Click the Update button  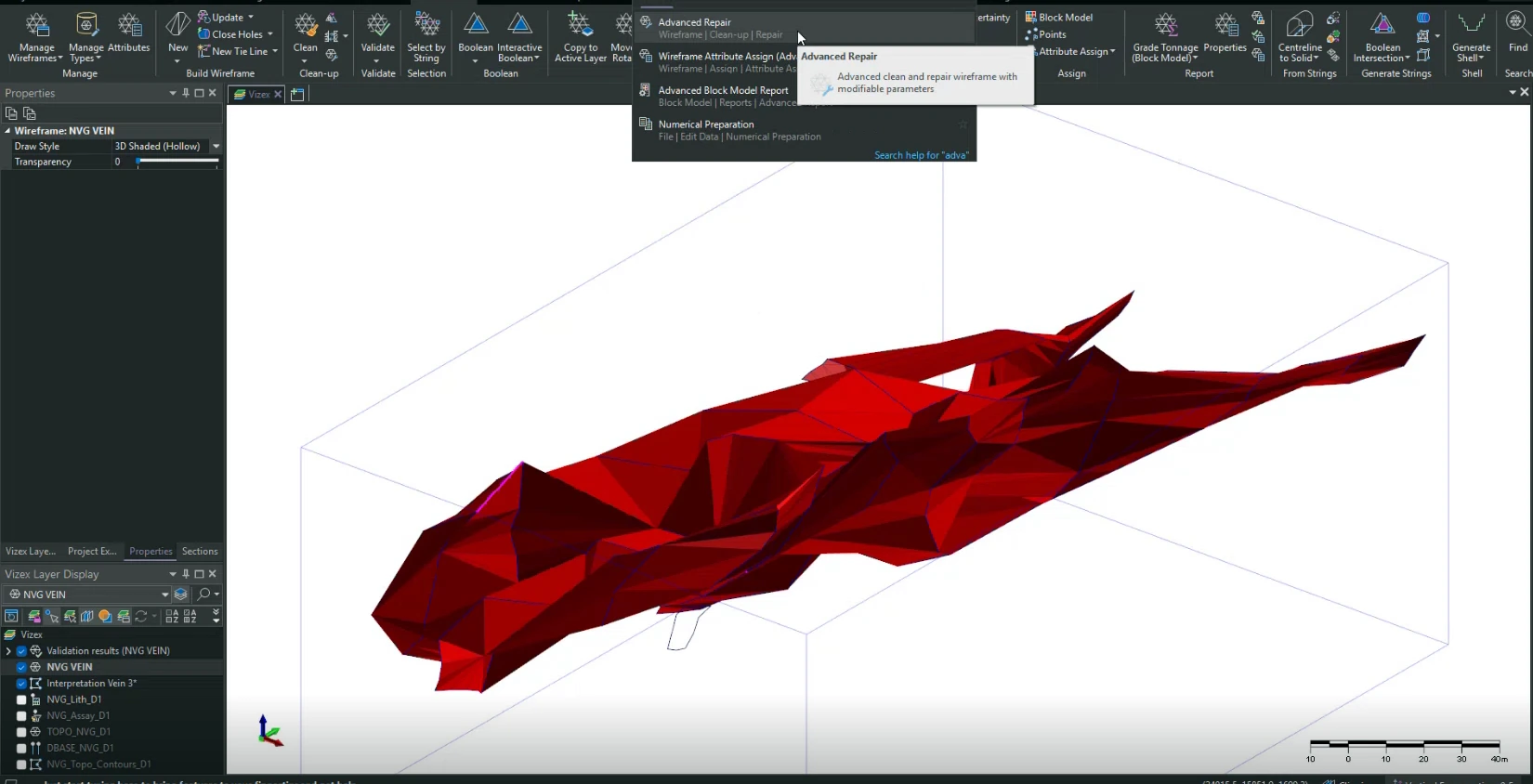pyautogui.click(x=220, y=18)
